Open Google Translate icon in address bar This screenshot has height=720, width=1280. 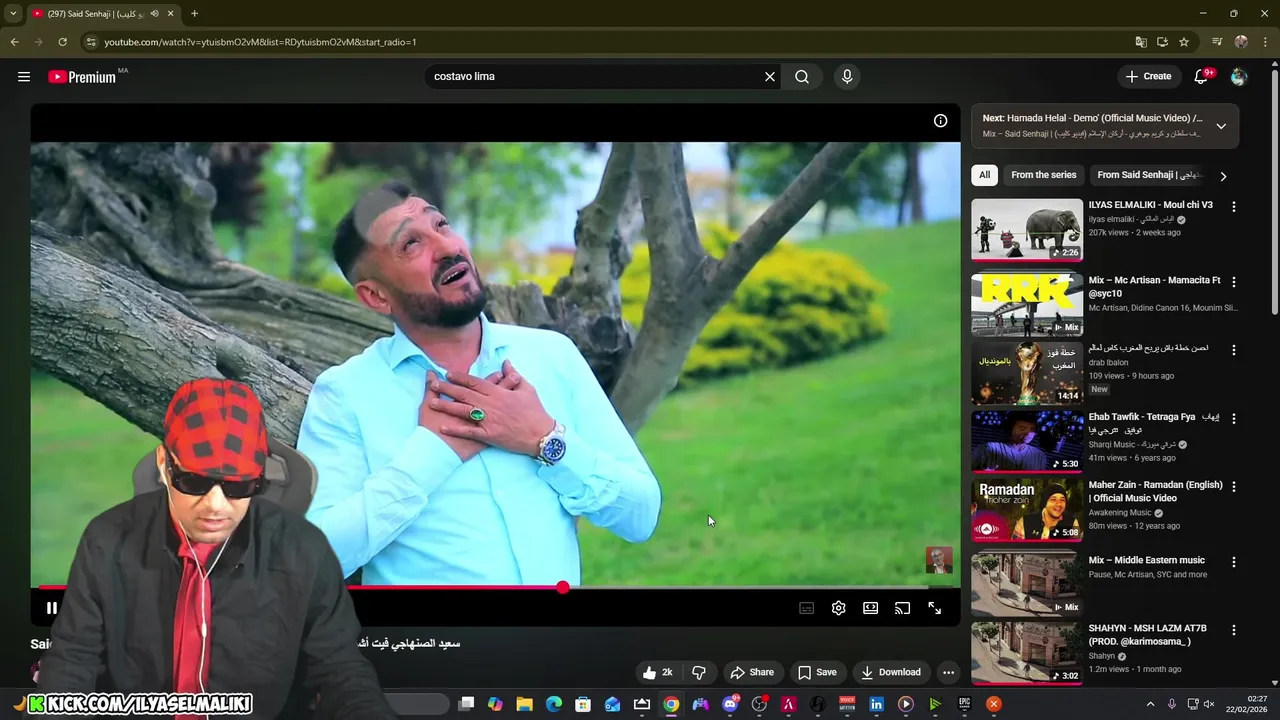[1141, 42]
